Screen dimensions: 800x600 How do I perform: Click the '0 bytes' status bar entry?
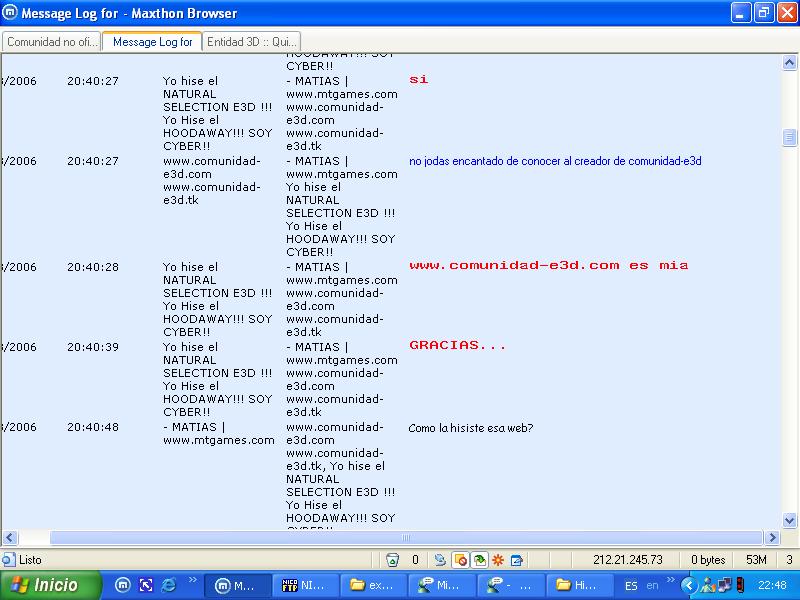(x=708, y=560)
